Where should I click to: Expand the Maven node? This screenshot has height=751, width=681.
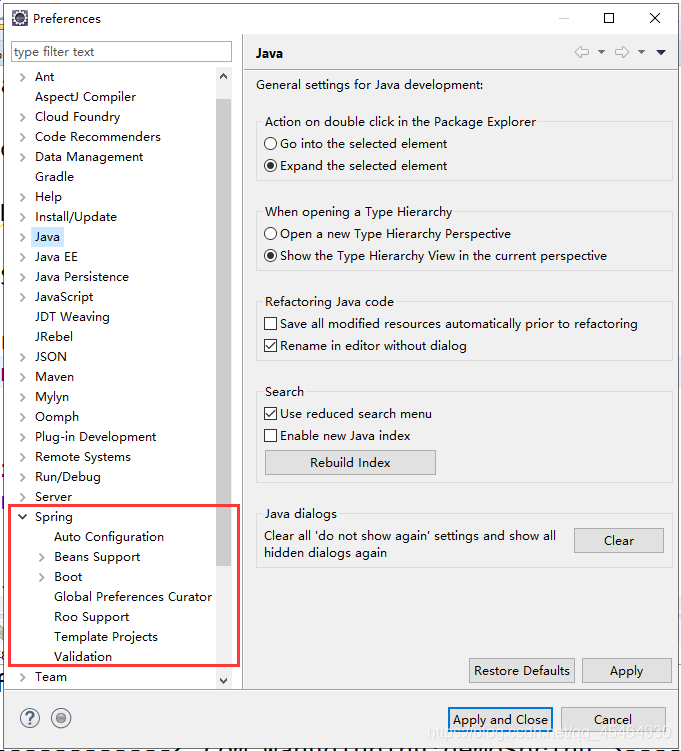23,377
